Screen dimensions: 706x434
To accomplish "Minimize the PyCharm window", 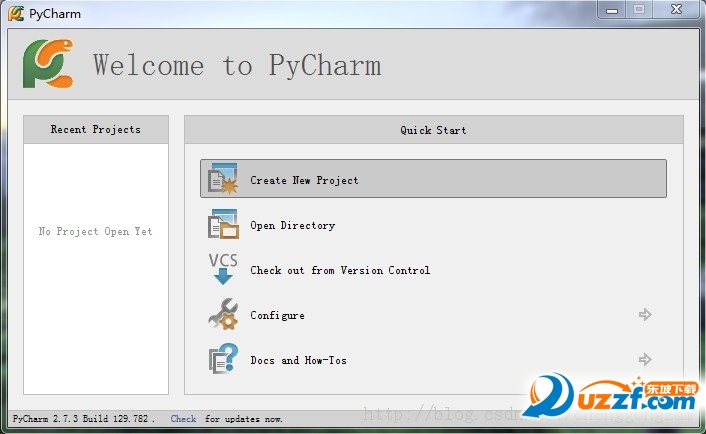I will (x=611, y=9).
